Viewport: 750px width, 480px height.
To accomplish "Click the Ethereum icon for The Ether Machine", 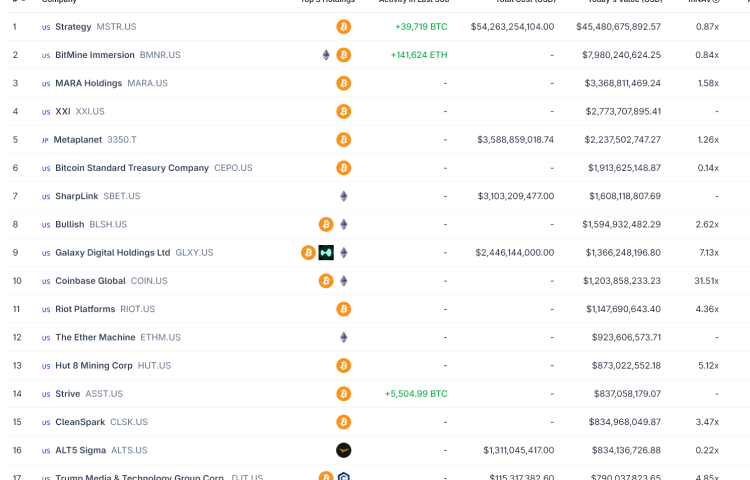I will point(344,337).
